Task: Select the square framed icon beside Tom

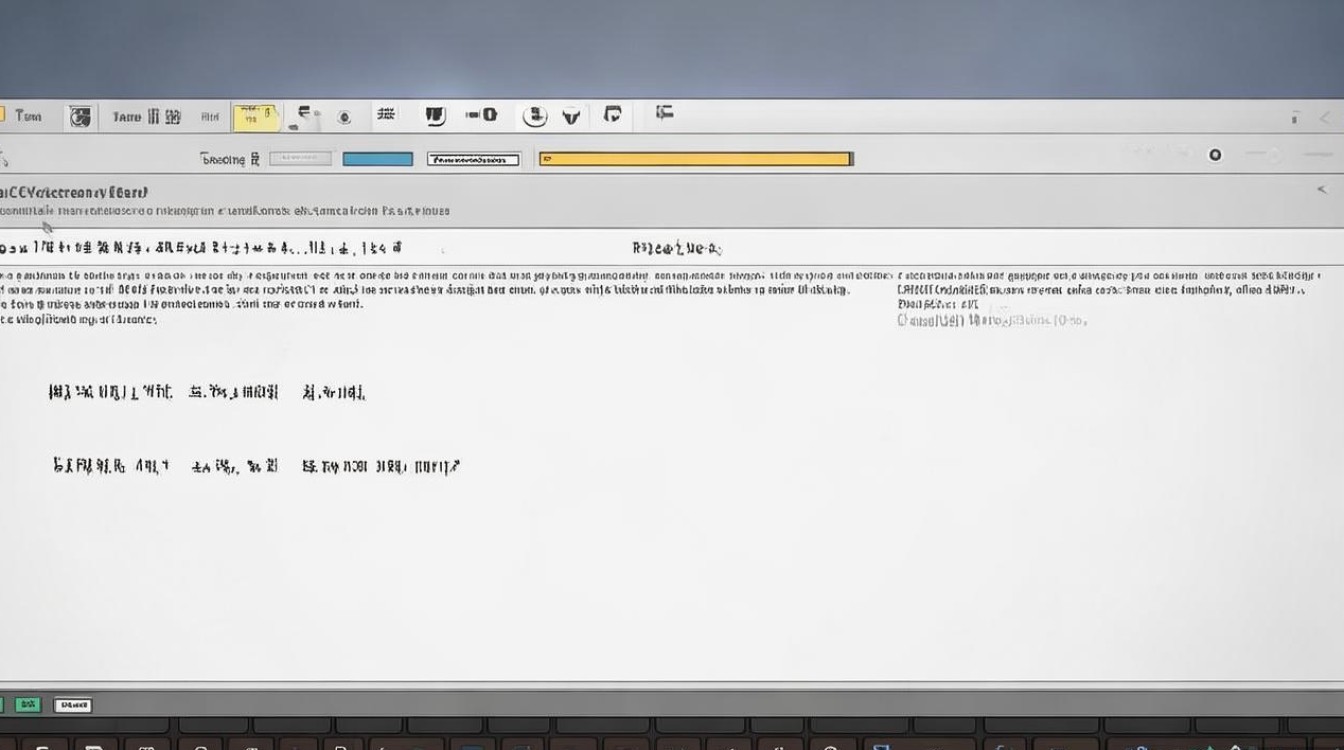Action: pyautogui.click(x=80, y=117)
